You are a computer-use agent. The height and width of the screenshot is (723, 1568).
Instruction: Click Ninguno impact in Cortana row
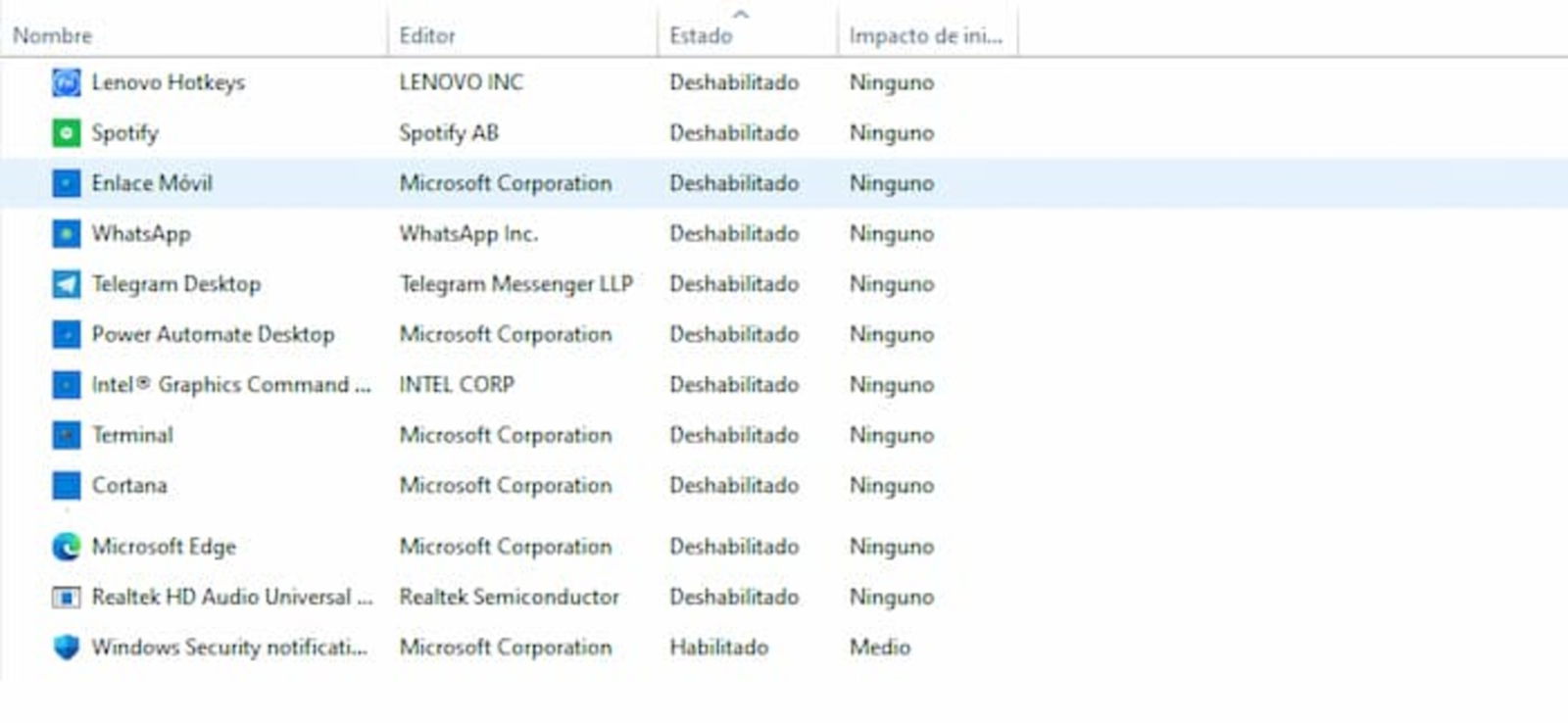point(891,486)
